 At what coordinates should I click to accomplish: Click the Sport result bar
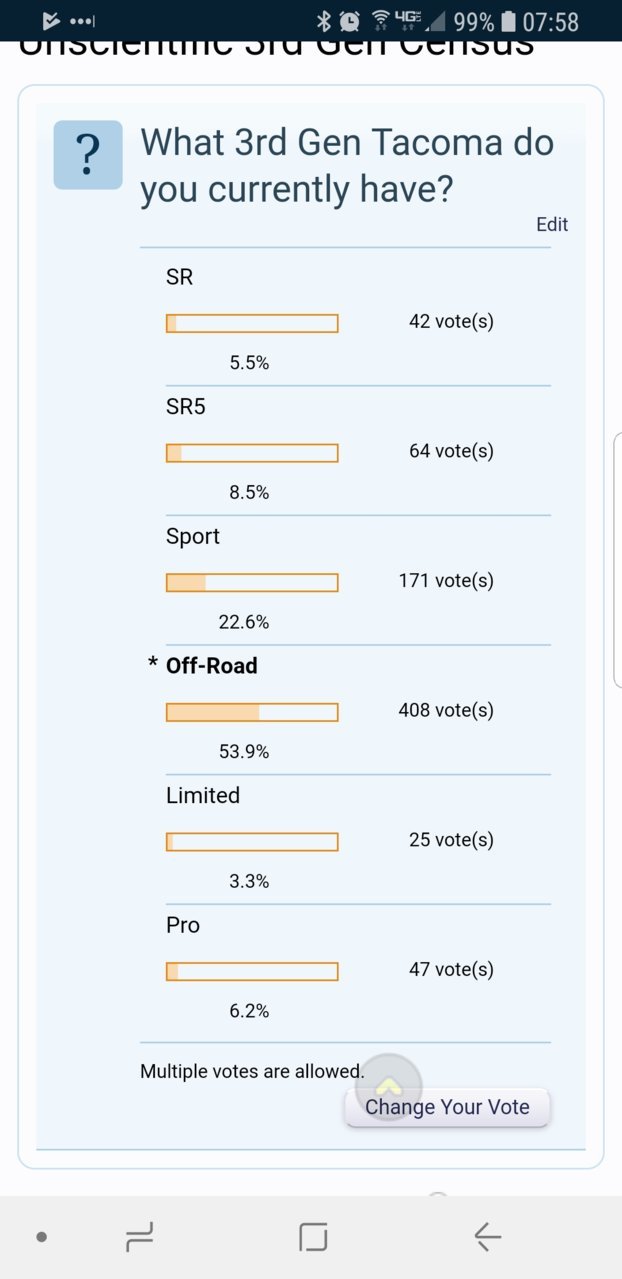(252, 582)
